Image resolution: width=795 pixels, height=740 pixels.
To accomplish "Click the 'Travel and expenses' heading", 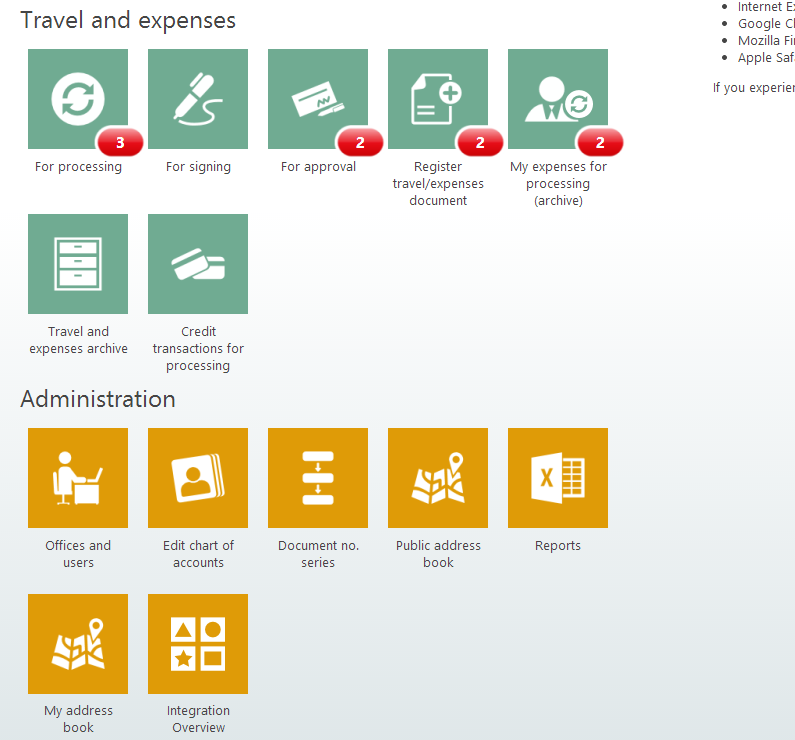I will [x=128, y=21].
